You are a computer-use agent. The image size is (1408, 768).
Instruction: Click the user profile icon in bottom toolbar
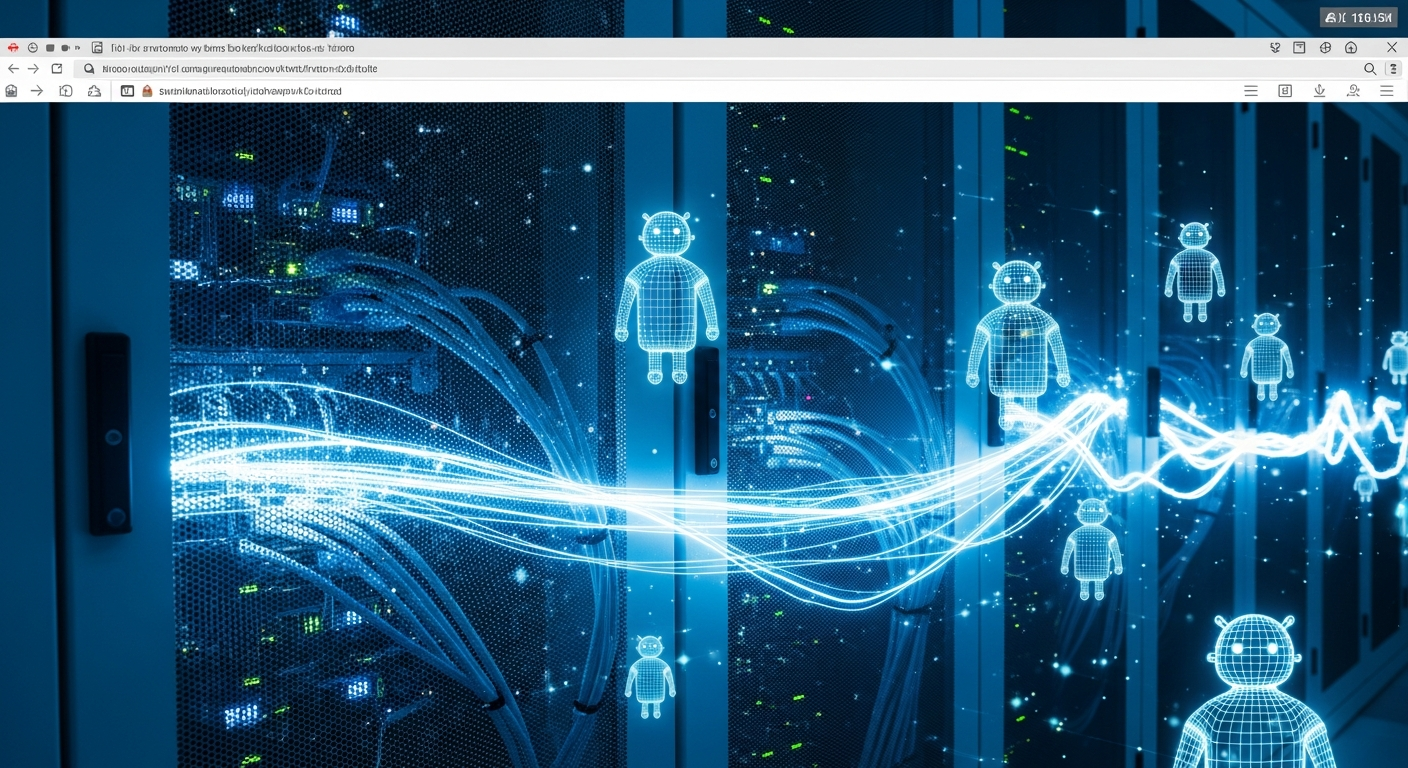1353,91
